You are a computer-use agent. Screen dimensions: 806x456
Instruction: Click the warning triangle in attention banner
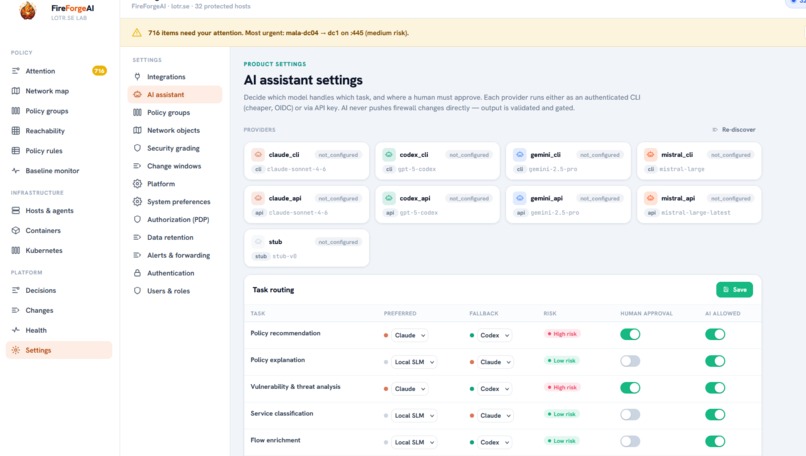coord(137,33)
